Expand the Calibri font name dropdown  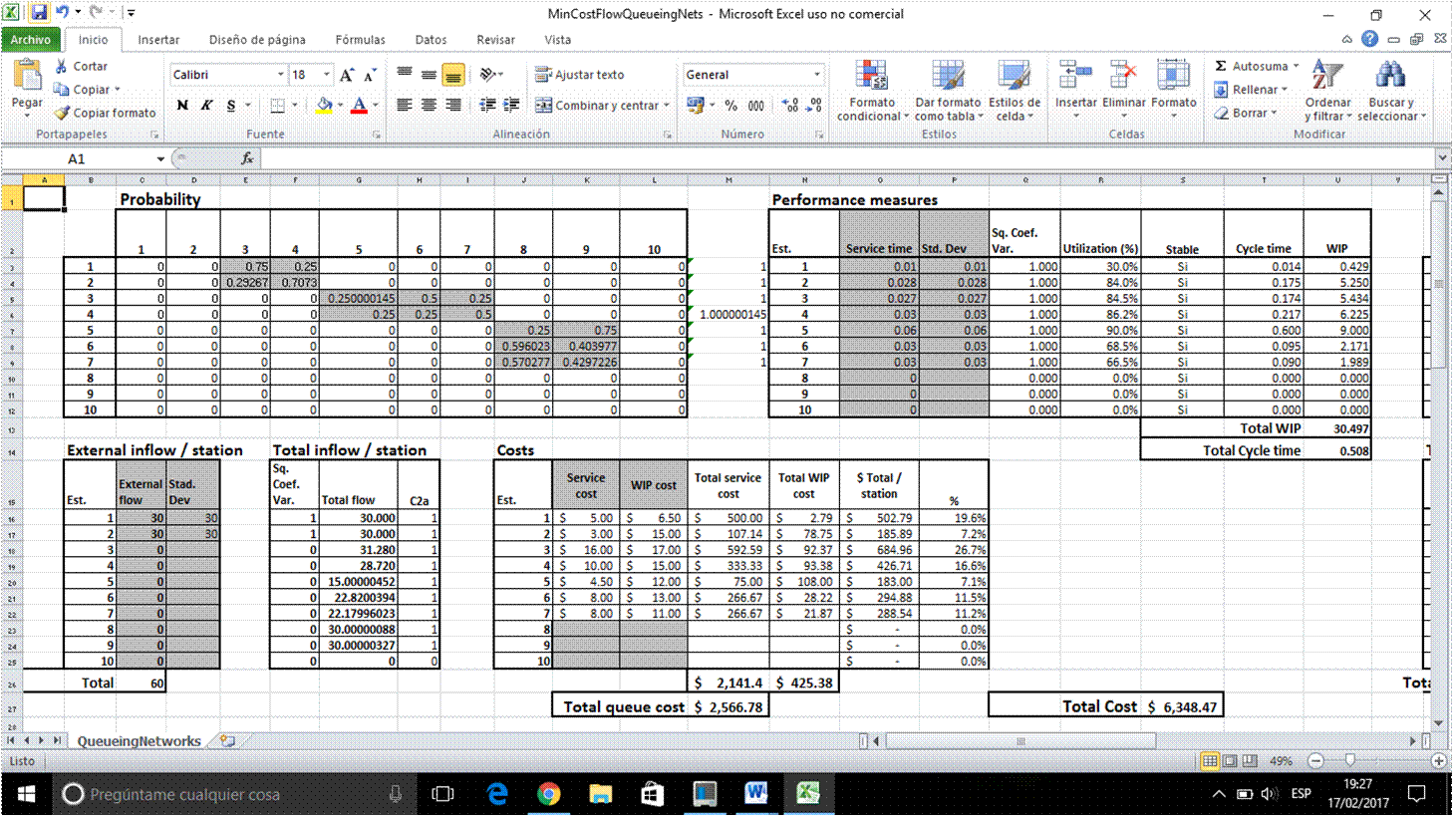[x=280, y=75]
